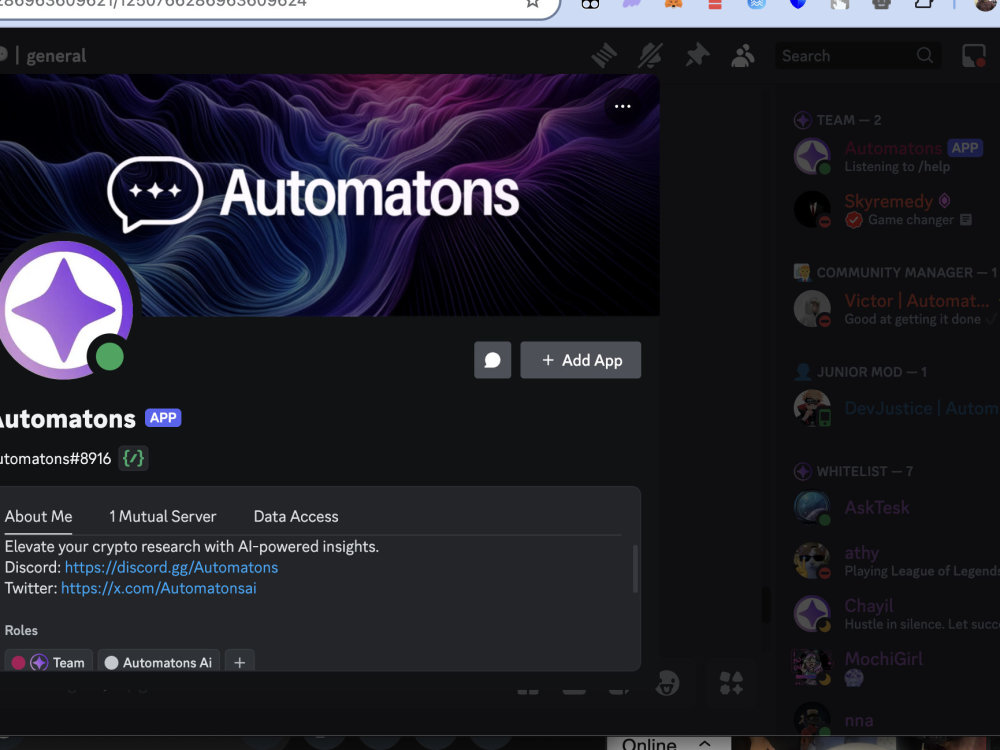The width and height of the screenshot is (1000, 750).
Task: Toggle the member list icon
Action: pos(742,56)
